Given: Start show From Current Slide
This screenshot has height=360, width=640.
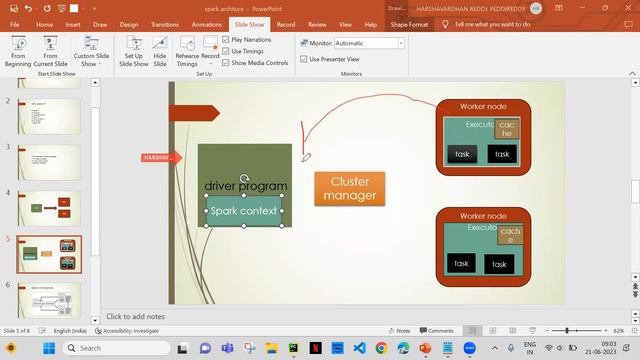Looking at the screenshot, I should [50, 51].
